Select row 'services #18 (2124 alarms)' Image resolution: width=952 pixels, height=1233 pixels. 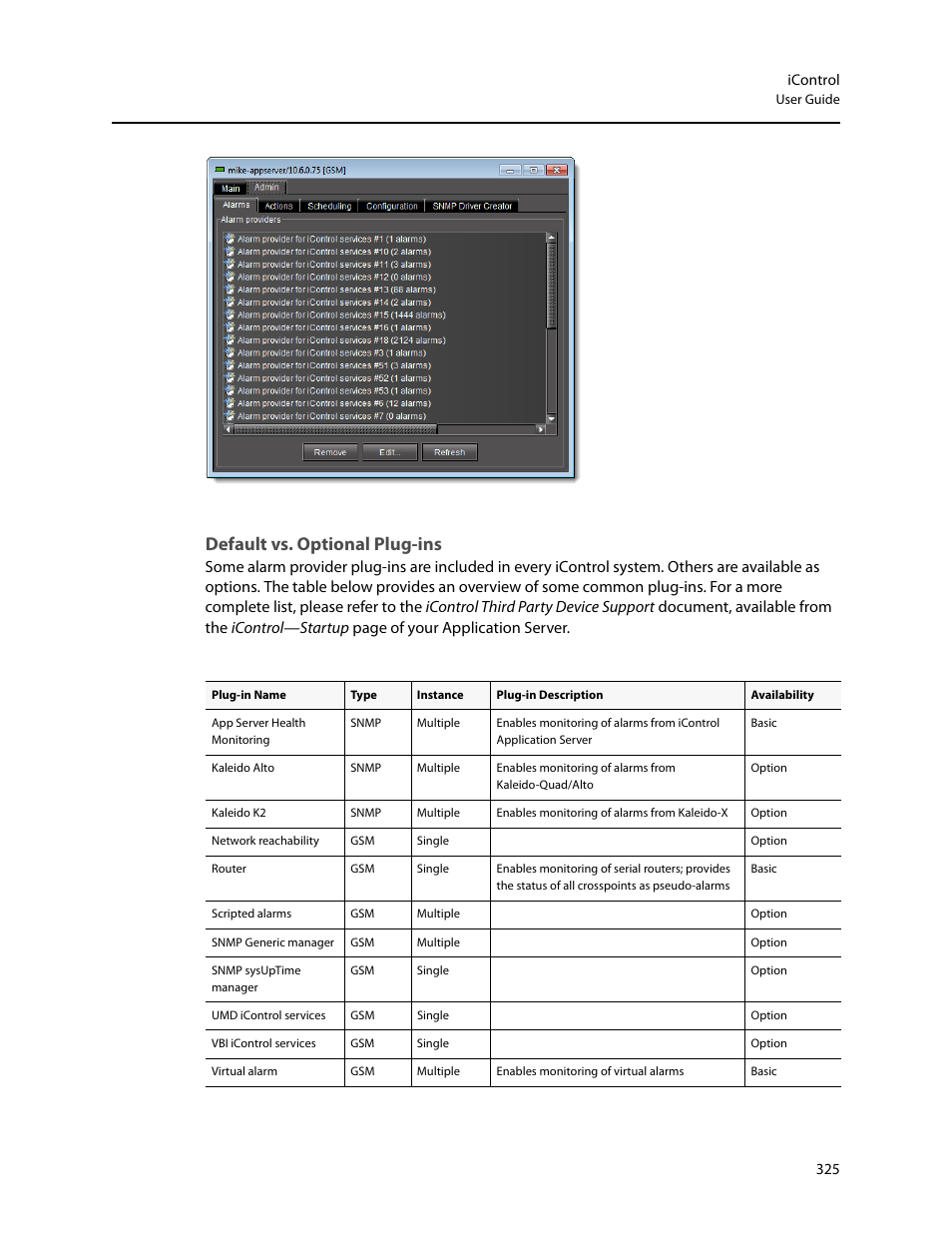pyautogui.click(x=384, y=340)
